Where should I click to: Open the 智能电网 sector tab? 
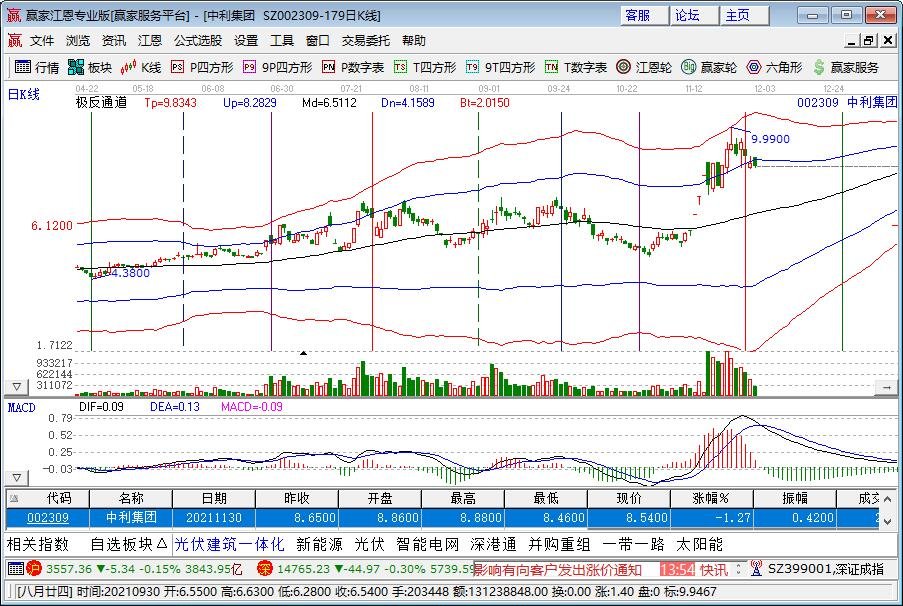coord(428,544)
